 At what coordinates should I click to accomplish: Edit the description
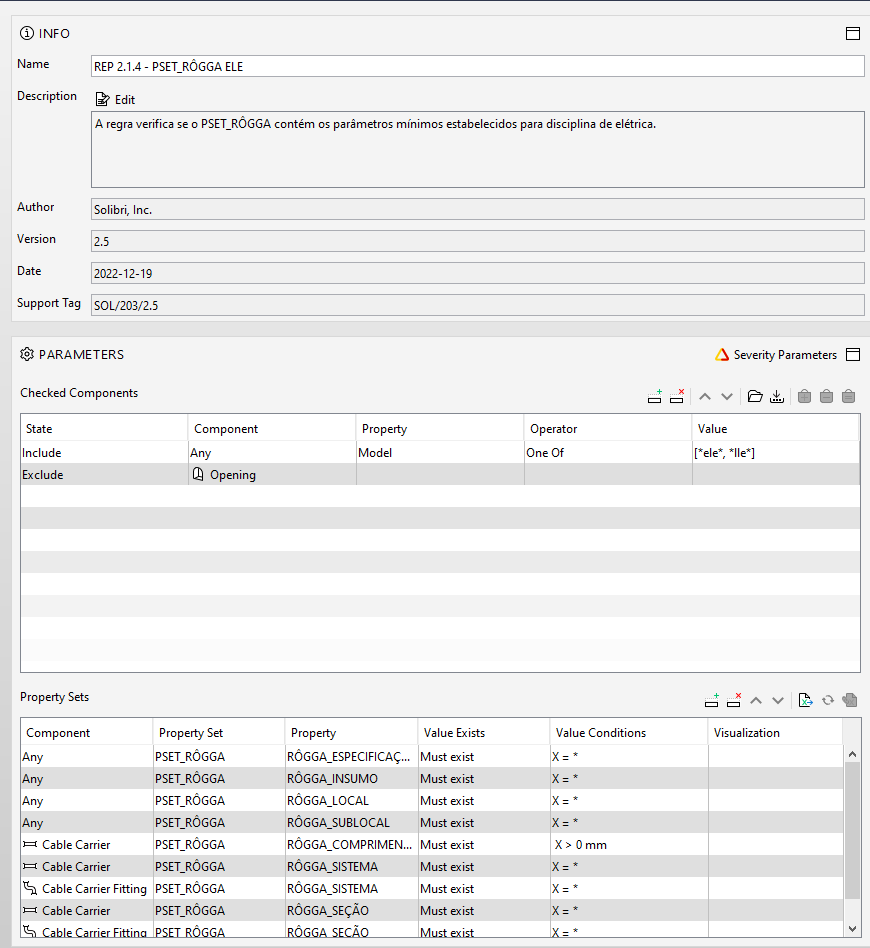pyautogui.click(x=115, y=100)
